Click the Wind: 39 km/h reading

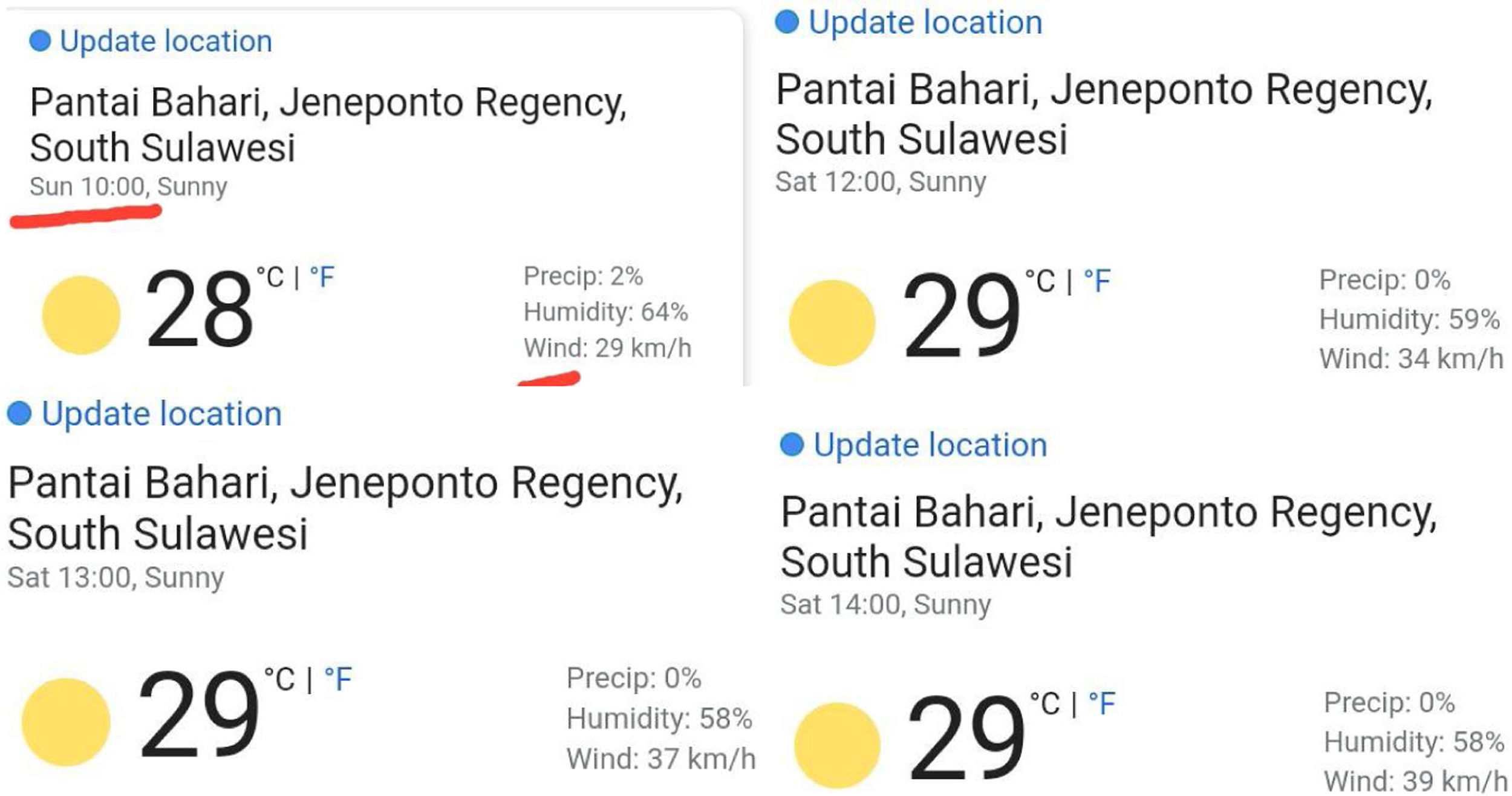pos(1415,781)
